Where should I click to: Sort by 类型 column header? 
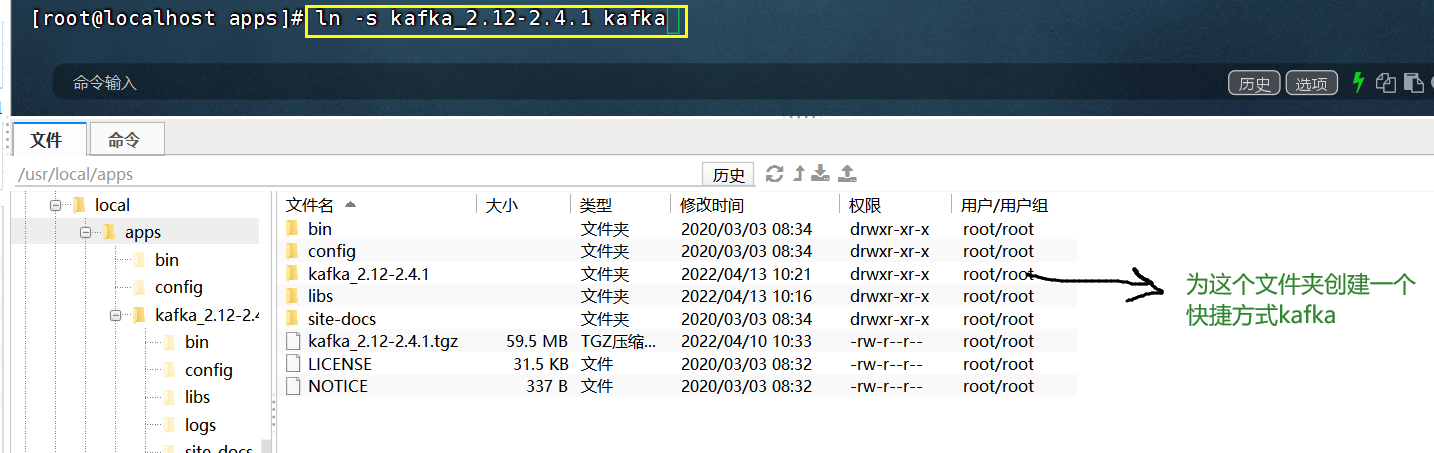(595, 205)
